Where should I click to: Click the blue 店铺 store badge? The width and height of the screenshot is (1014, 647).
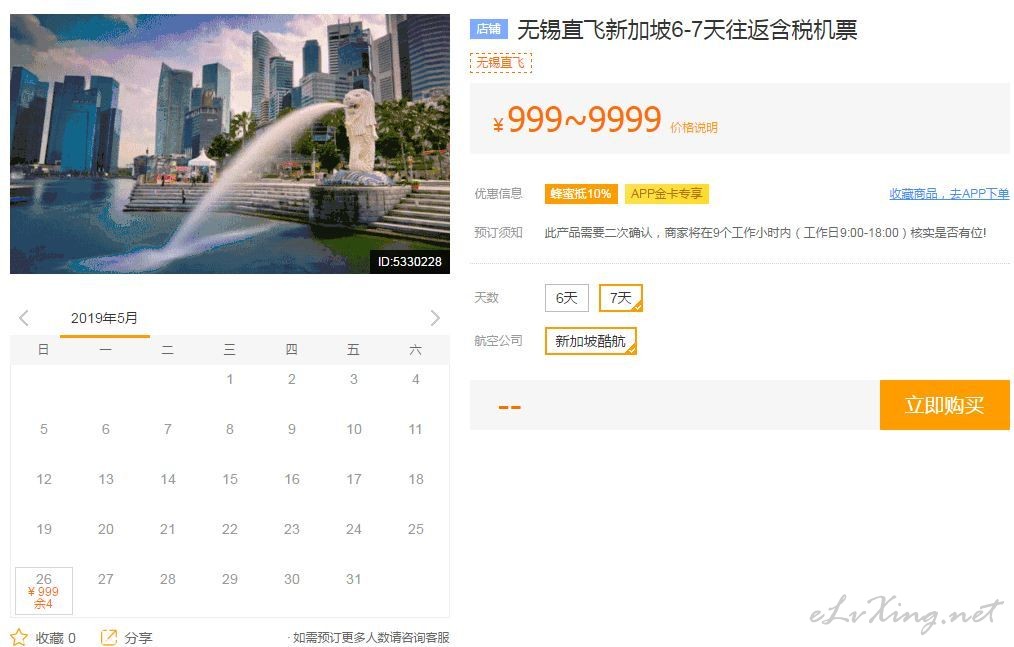tap(489, 29)
